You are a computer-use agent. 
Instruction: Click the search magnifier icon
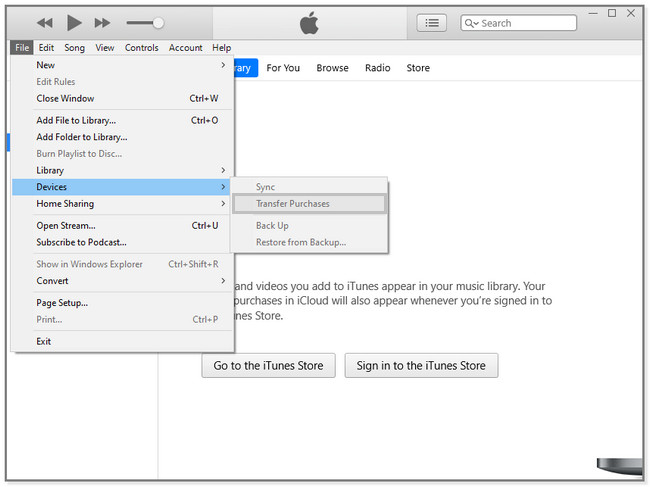472,23
